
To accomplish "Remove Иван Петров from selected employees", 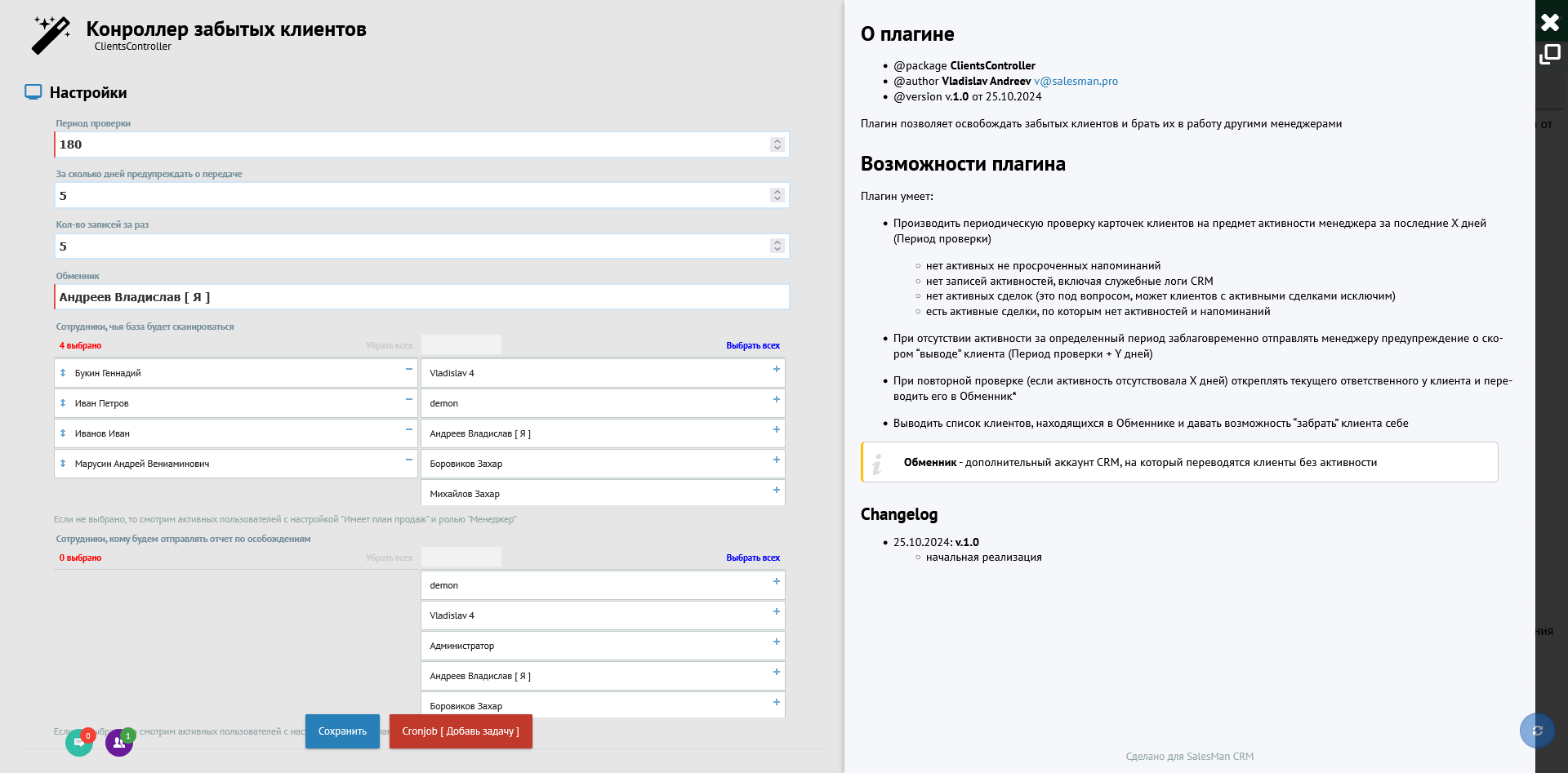I will (x=408, y=399).
